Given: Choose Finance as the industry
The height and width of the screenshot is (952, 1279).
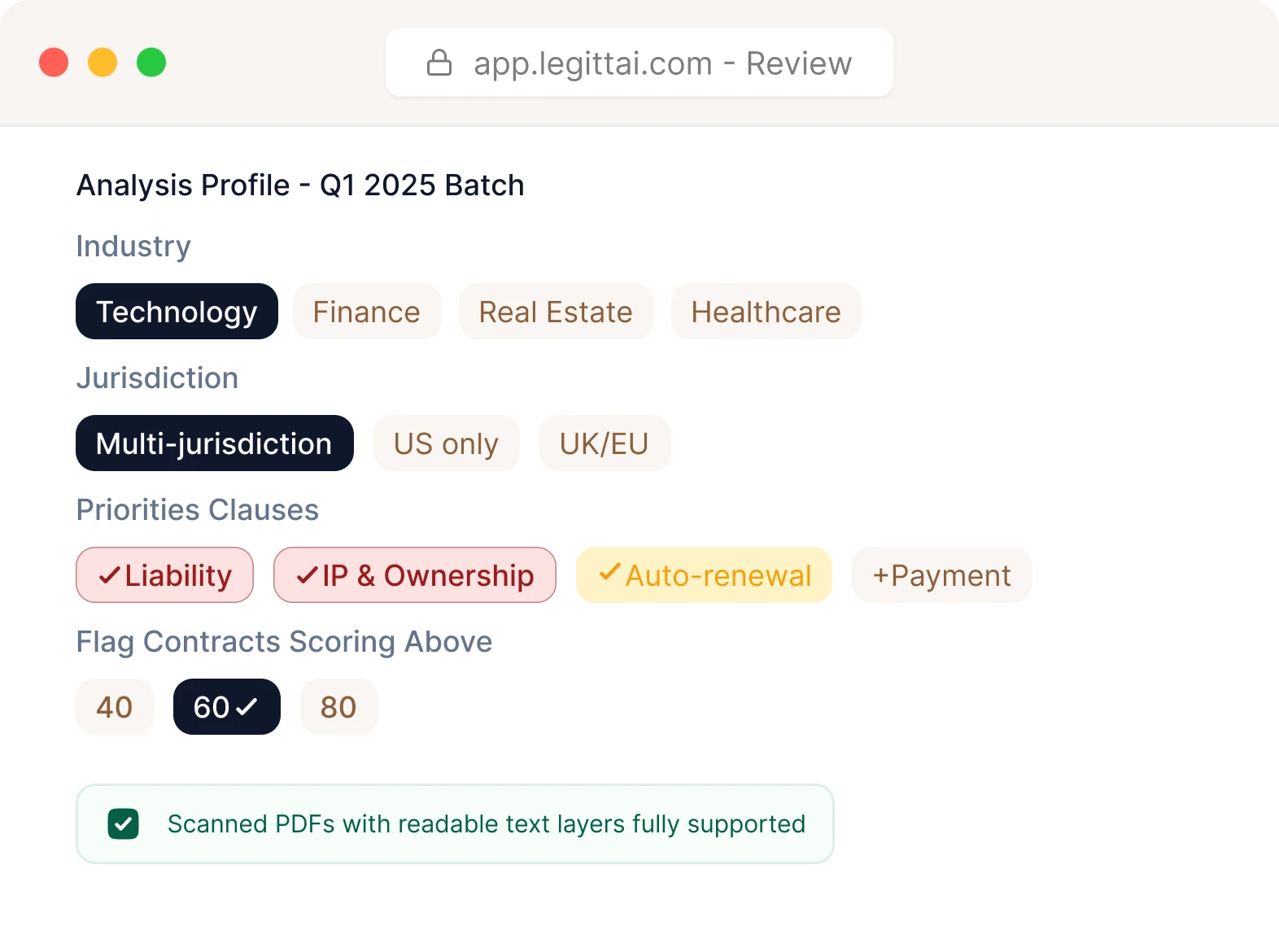Looking at the screenshot, I should point(366,312).
